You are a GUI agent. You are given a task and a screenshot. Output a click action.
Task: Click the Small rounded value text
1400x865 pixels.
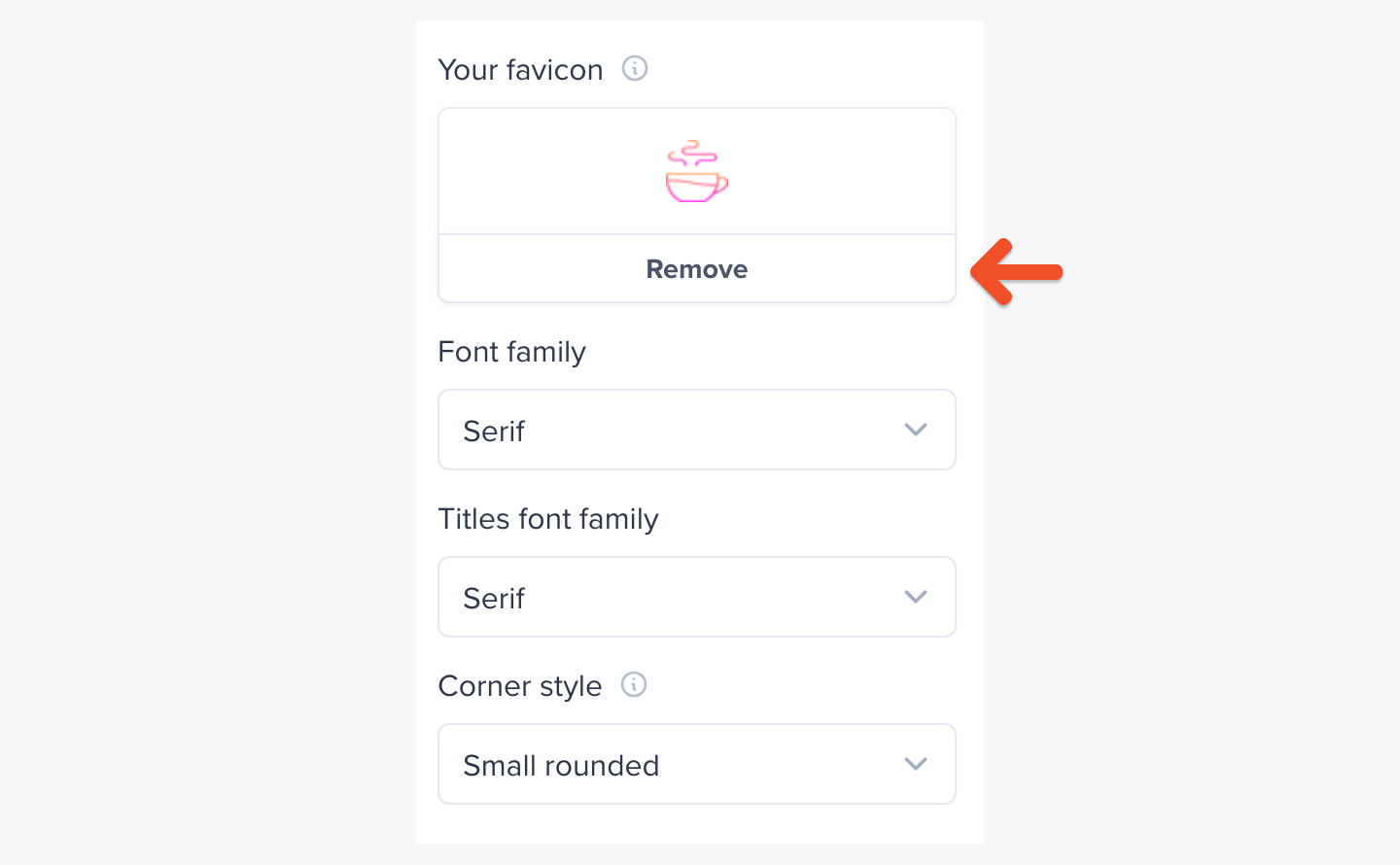tap(561, 765)
